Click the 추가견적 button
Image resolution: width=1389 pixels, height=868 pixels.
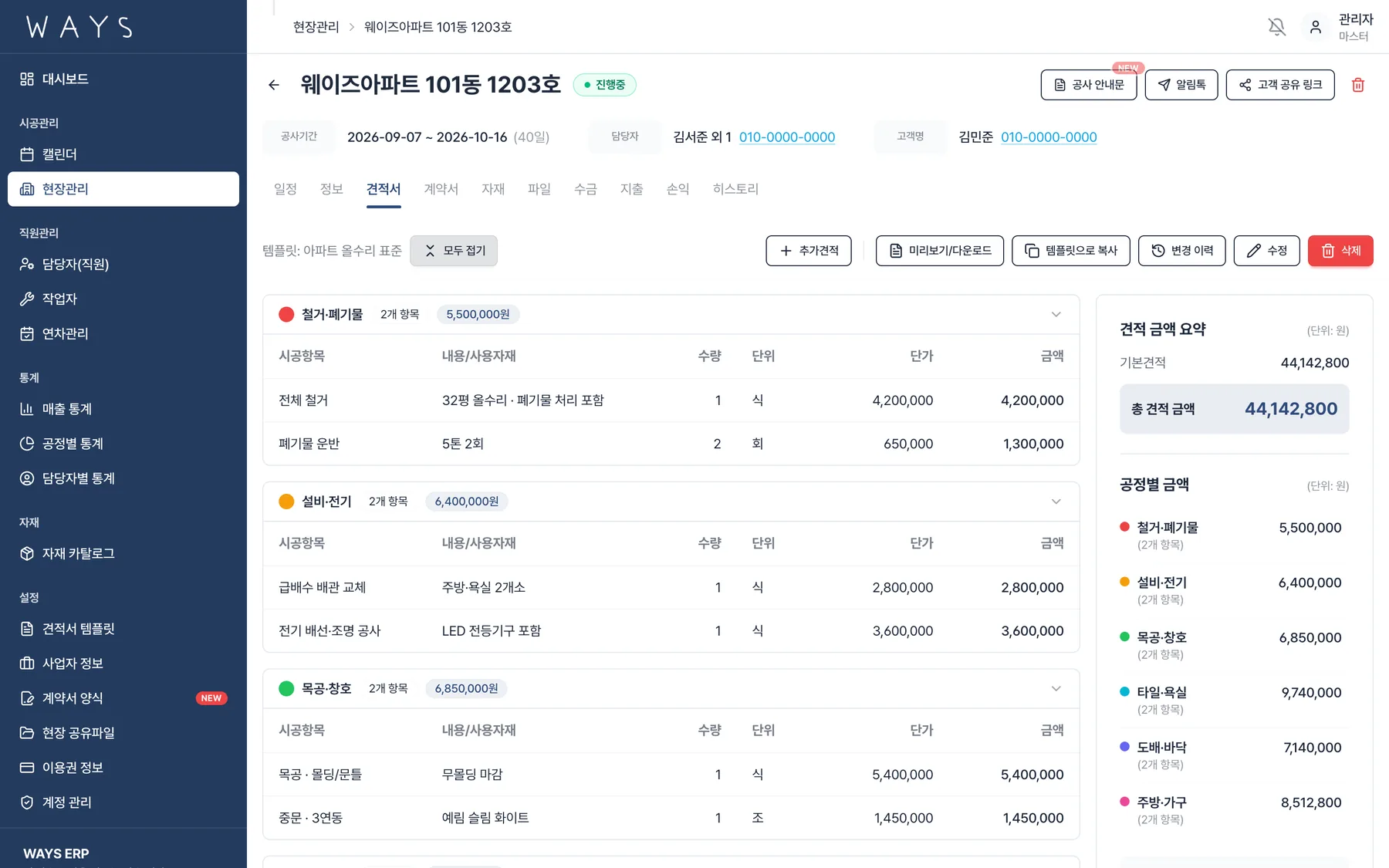[x=809, y=251]
